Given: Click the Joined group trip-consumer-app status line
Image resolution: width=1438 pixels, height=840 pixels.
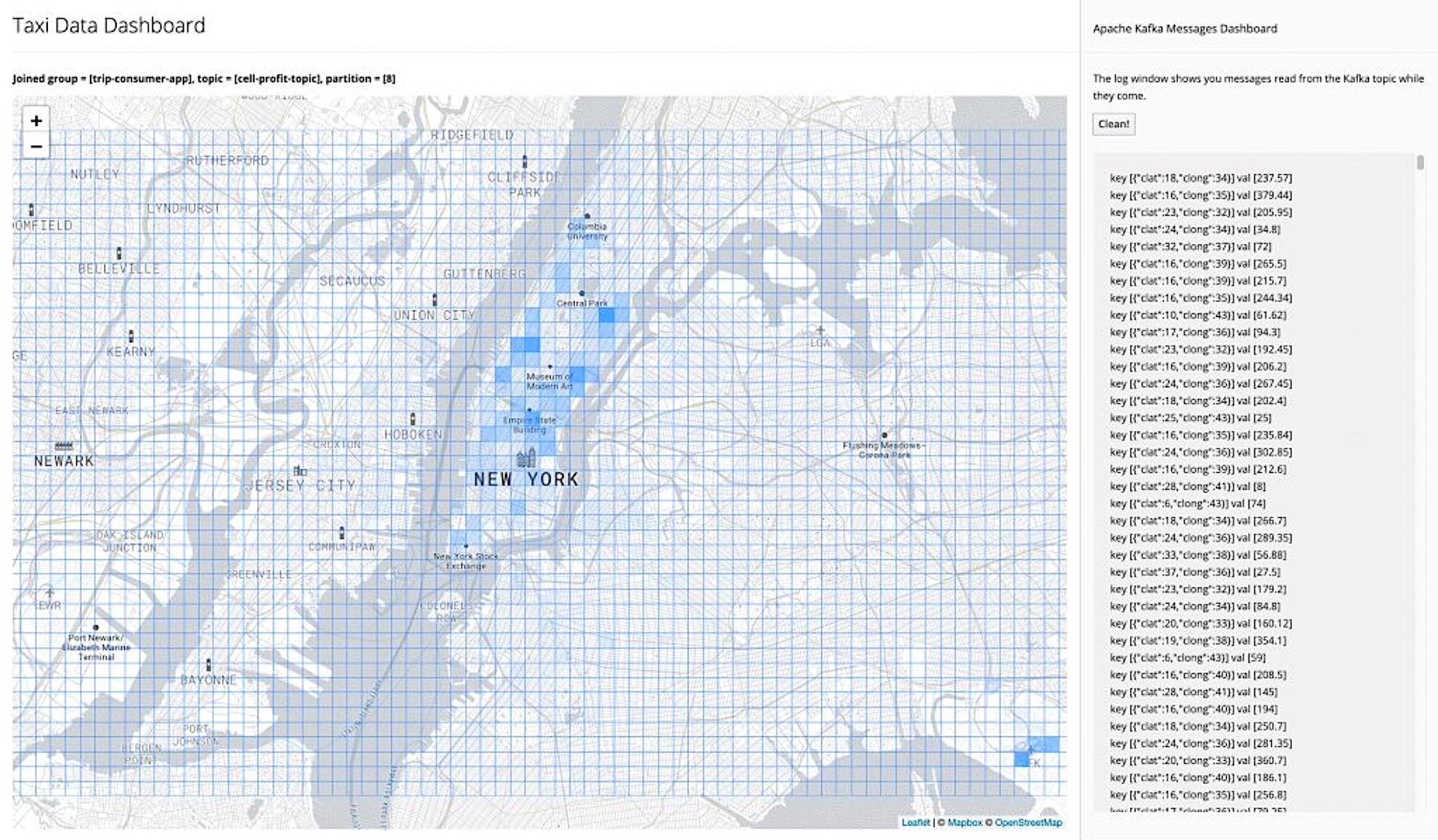Looking at the screenshot, I should point(204,78).
